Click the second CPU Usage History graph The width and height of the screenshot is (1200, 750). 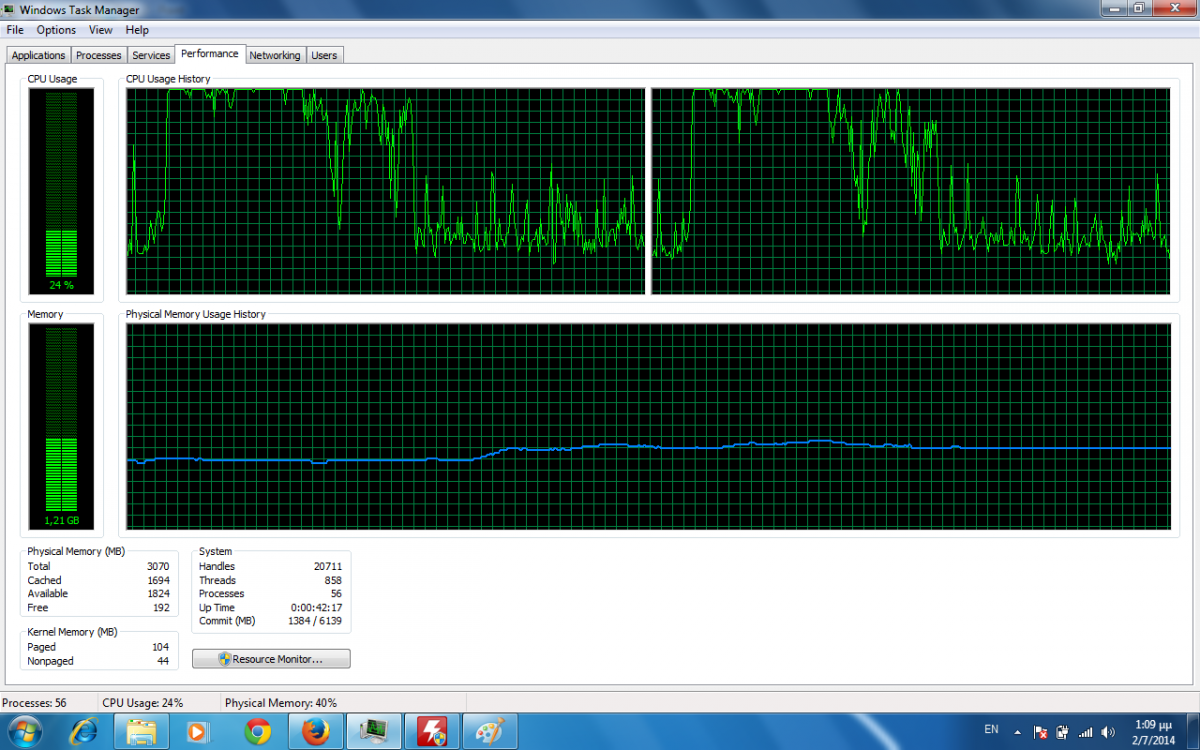click(910, 191)
